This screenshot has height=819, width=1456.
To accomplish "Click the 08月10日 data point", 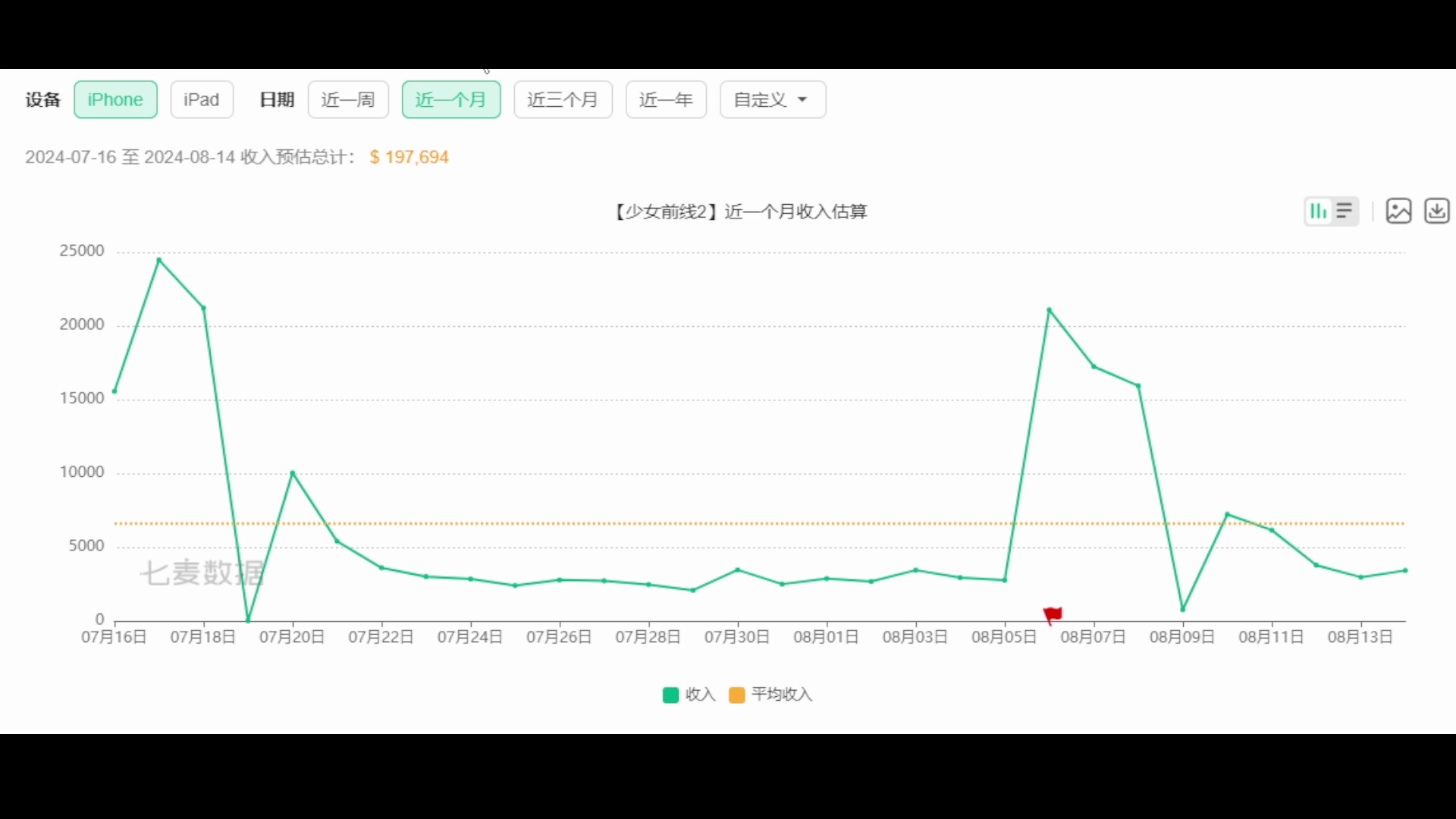I will pos(1227,514).
